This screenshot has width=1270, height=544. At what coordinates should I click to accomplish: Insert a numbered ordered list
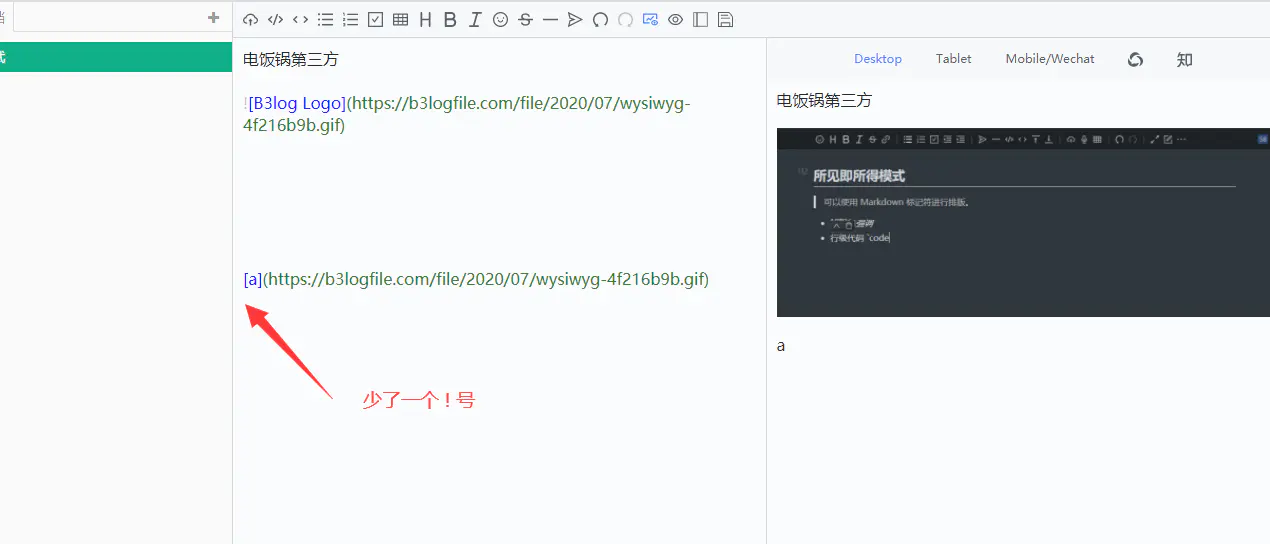click(x=350, y=19)
